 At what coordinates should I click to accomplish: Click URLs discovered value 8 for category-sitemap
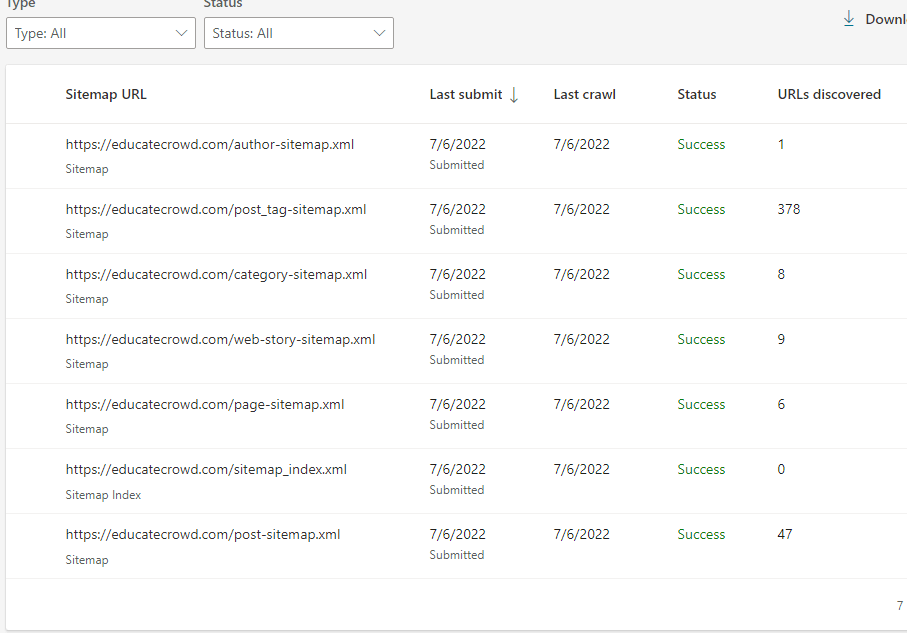(781, 274)
